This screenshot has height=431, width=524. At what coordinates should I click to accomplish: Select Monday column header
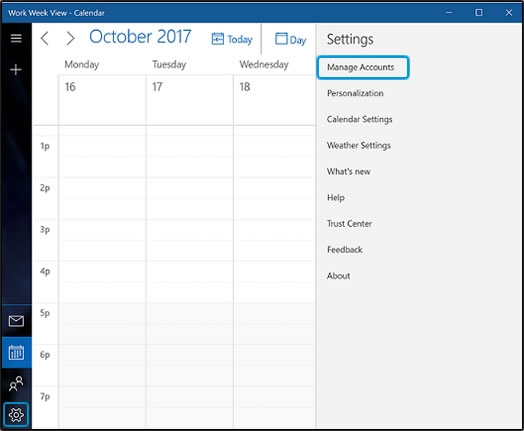82,64
